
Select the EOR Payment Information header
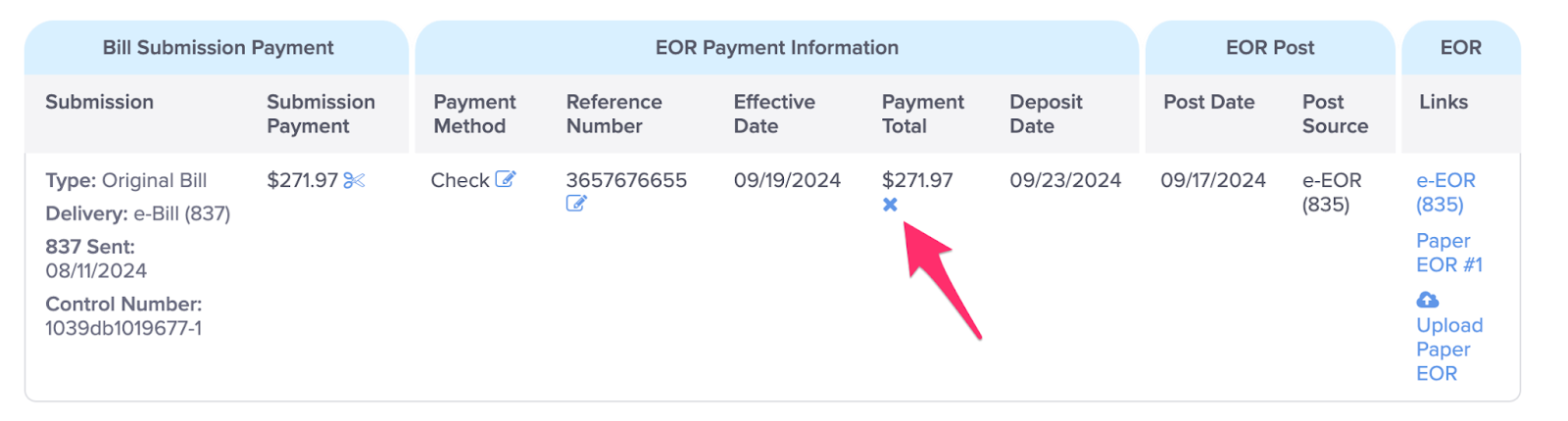click(777, 47)
